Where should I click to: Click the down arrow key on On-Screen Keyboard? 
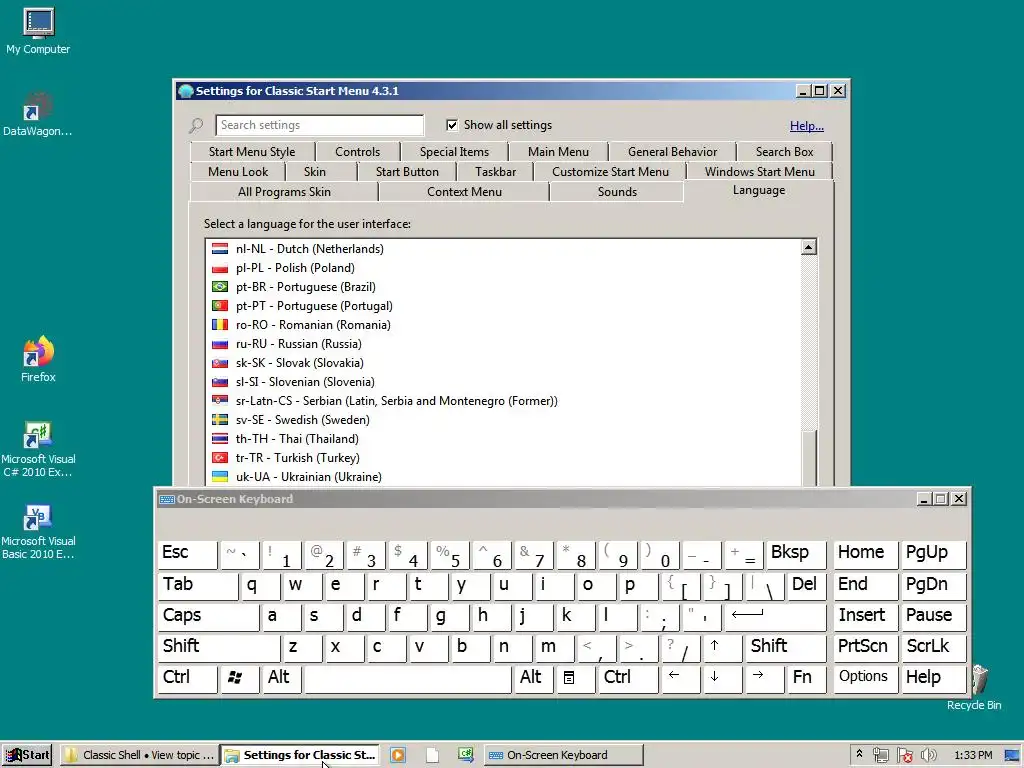(x=722, y=678)
